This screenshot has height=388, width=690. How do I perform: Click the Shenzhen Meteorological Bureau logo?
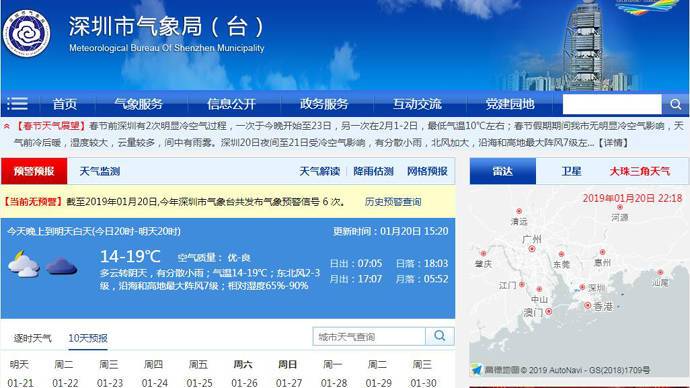click(x=26, y=33)
